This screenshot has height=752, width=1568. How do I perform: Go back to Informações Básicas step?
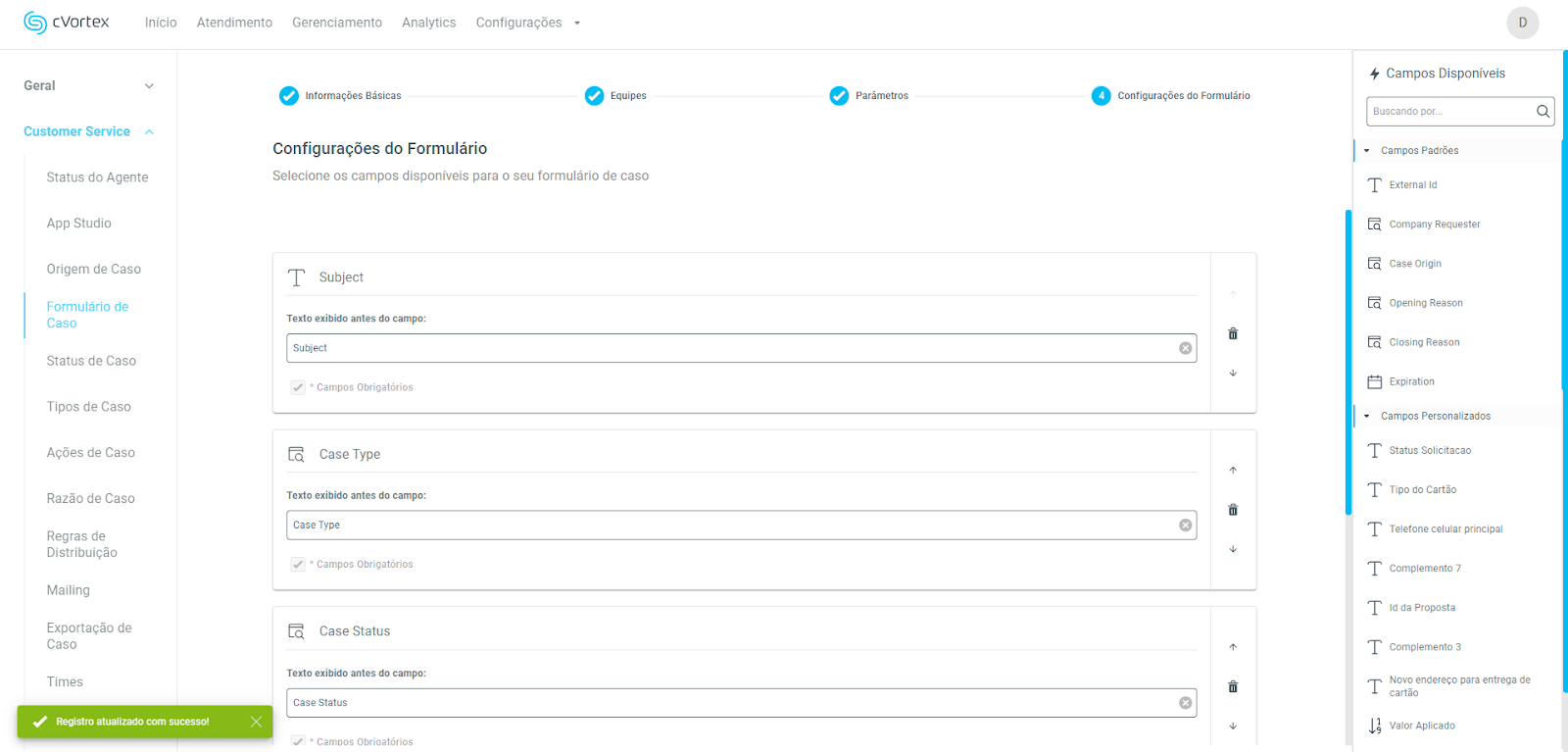click(289, 95)
